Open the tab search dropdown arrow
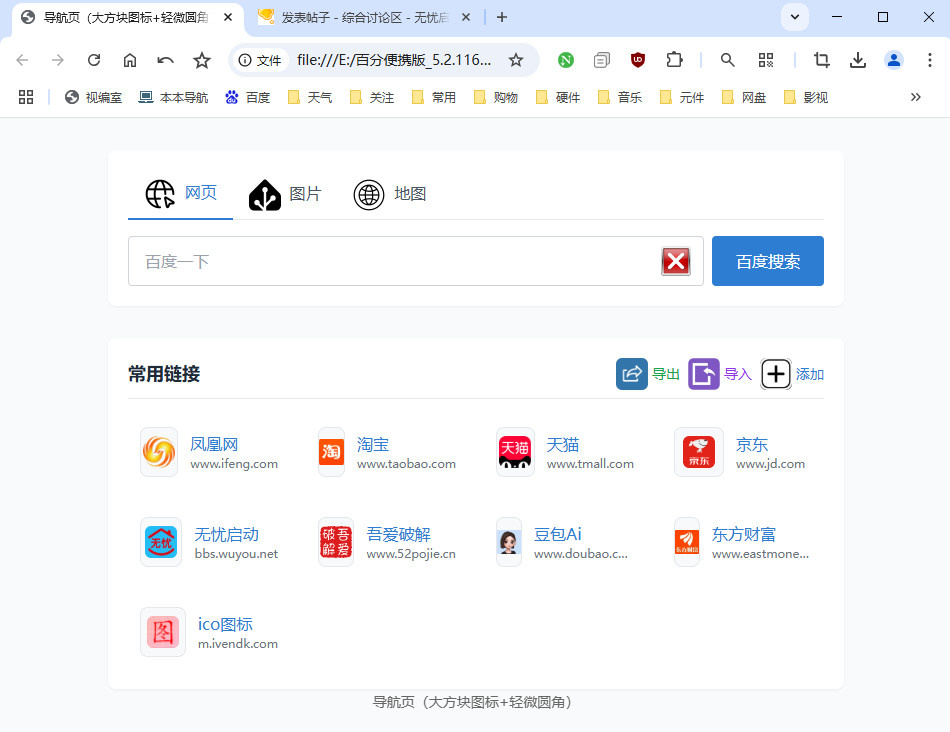Screen dimensions: 950x732 795,17
